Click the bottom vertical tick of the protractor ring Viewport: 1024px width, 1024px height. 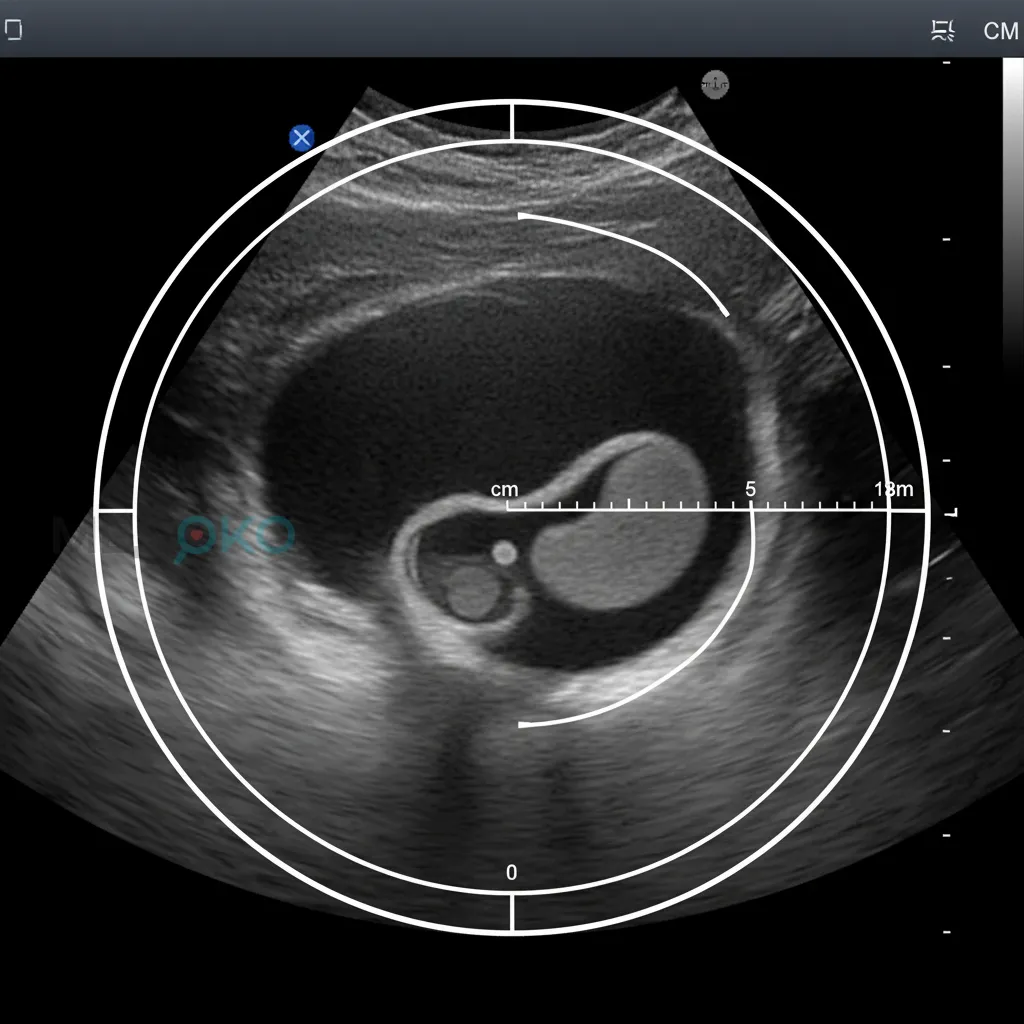coord(512,912)
